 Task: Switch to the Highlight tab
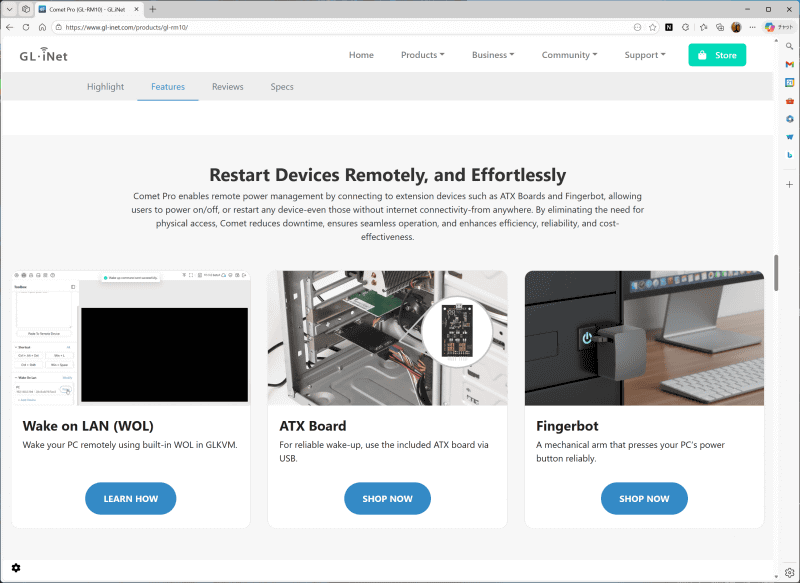105,87
